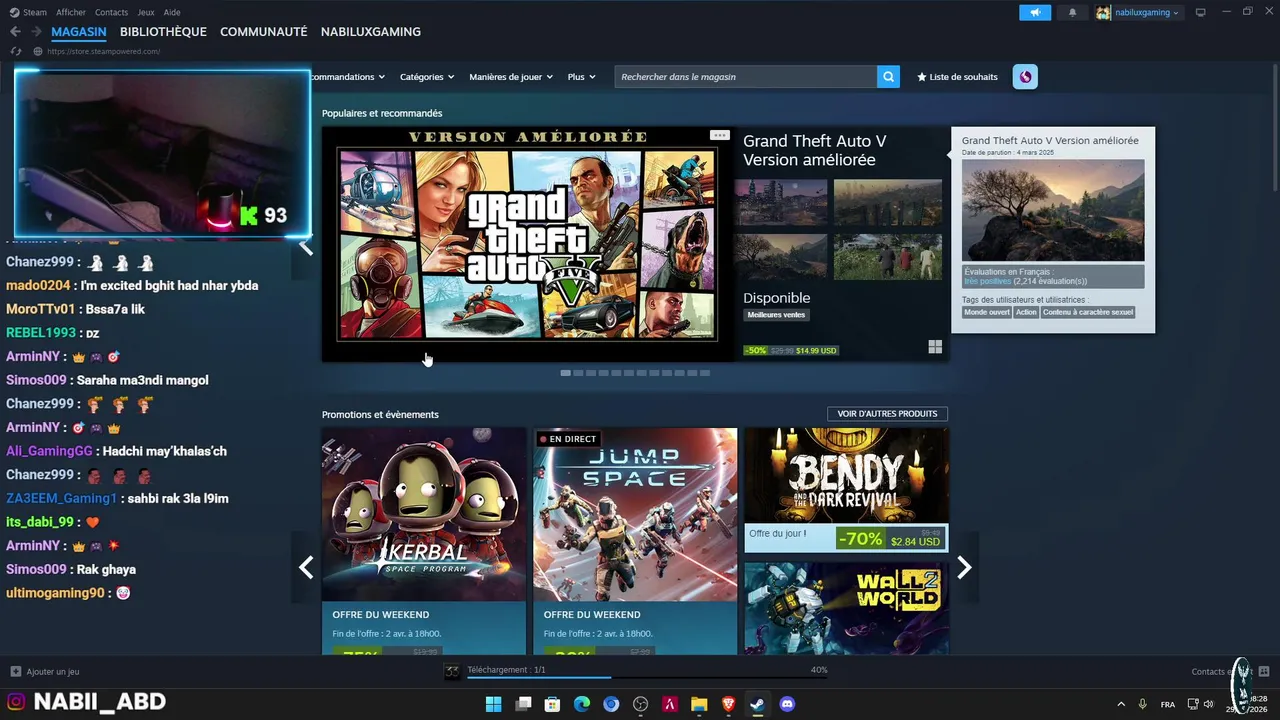Open the Recommandations store dropdown
Viewport: 1280px width, 720px height.
click(x=348, y=77)
